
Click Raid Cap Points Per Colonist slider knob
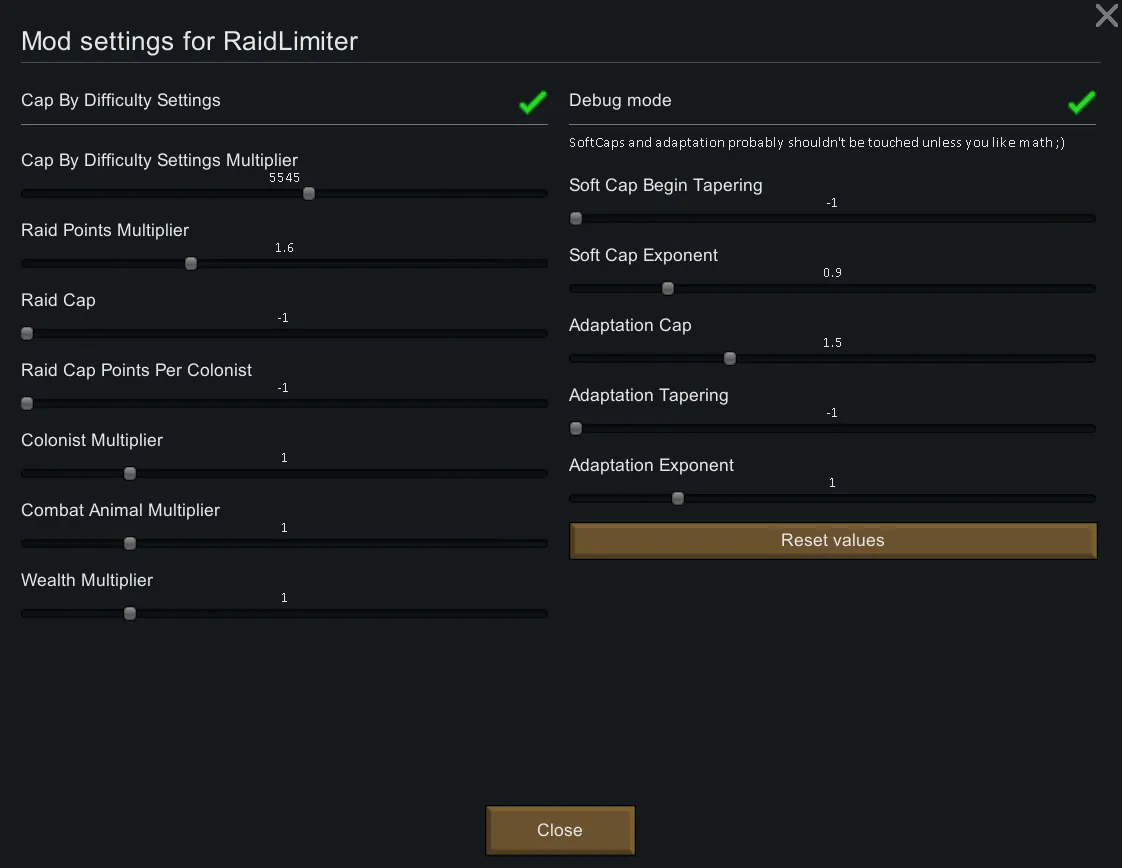point(27,404)
